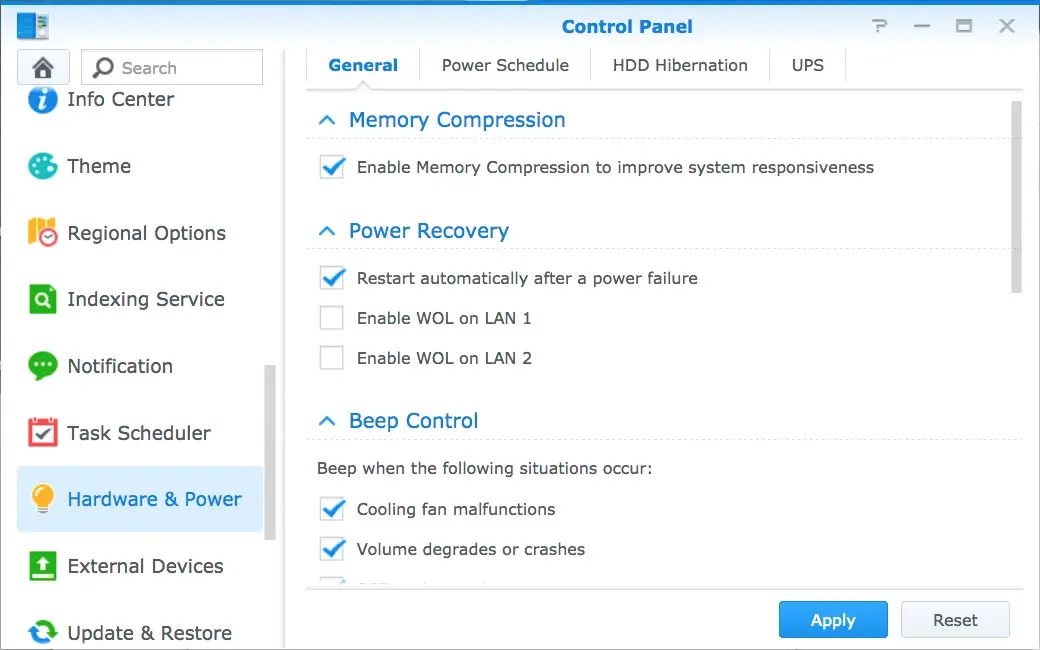This screenshot has width=1040, height=650.
Task: Enable WOL on LAN 1
Action: pyautogui.click(x=331, y=318)
